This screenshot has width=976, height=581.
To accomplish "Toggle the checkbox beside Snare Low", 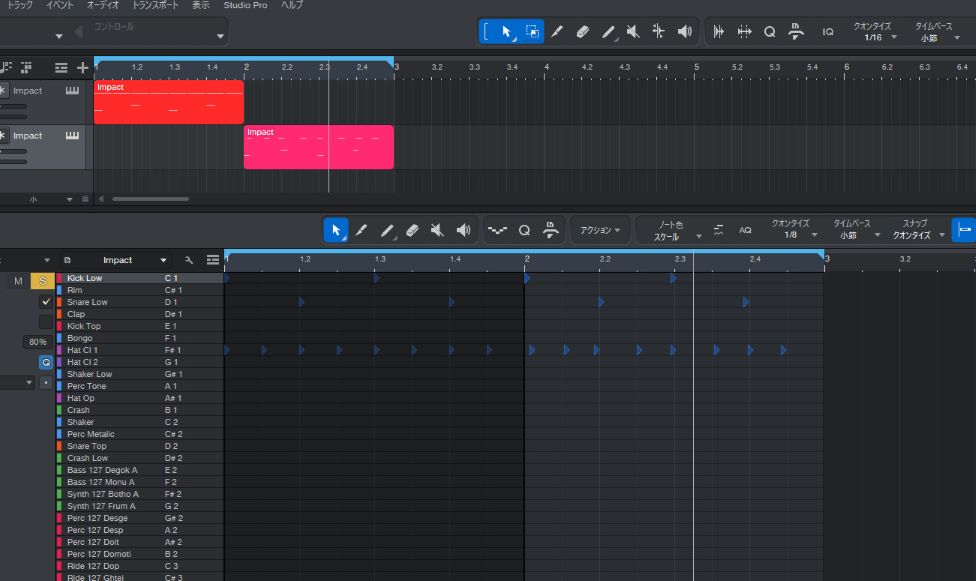I will (x=46, y=302).
